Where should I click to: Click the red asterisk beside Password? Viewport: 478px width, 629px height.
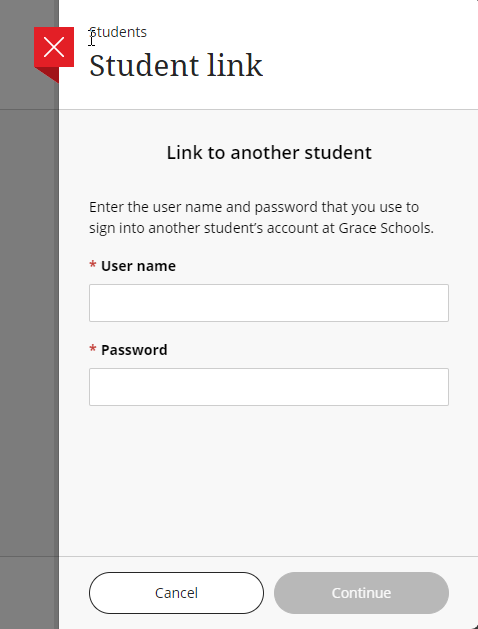pos(93,348)
